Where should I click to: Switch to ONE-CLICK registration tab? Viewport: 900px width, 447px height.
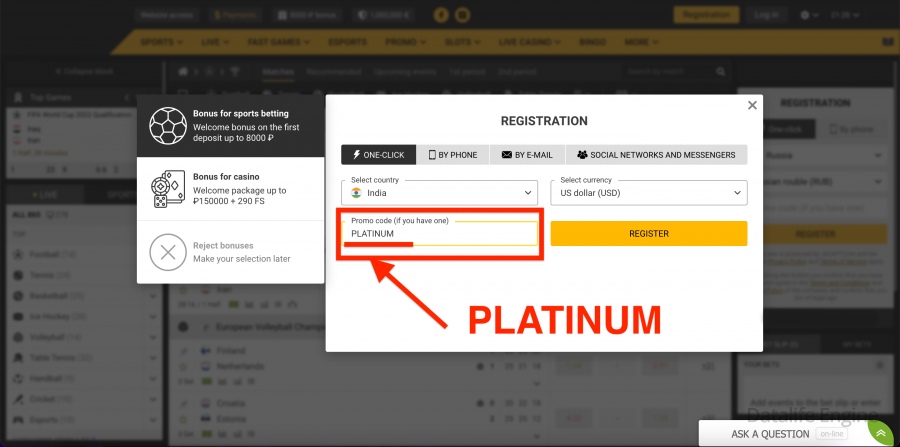378,155
